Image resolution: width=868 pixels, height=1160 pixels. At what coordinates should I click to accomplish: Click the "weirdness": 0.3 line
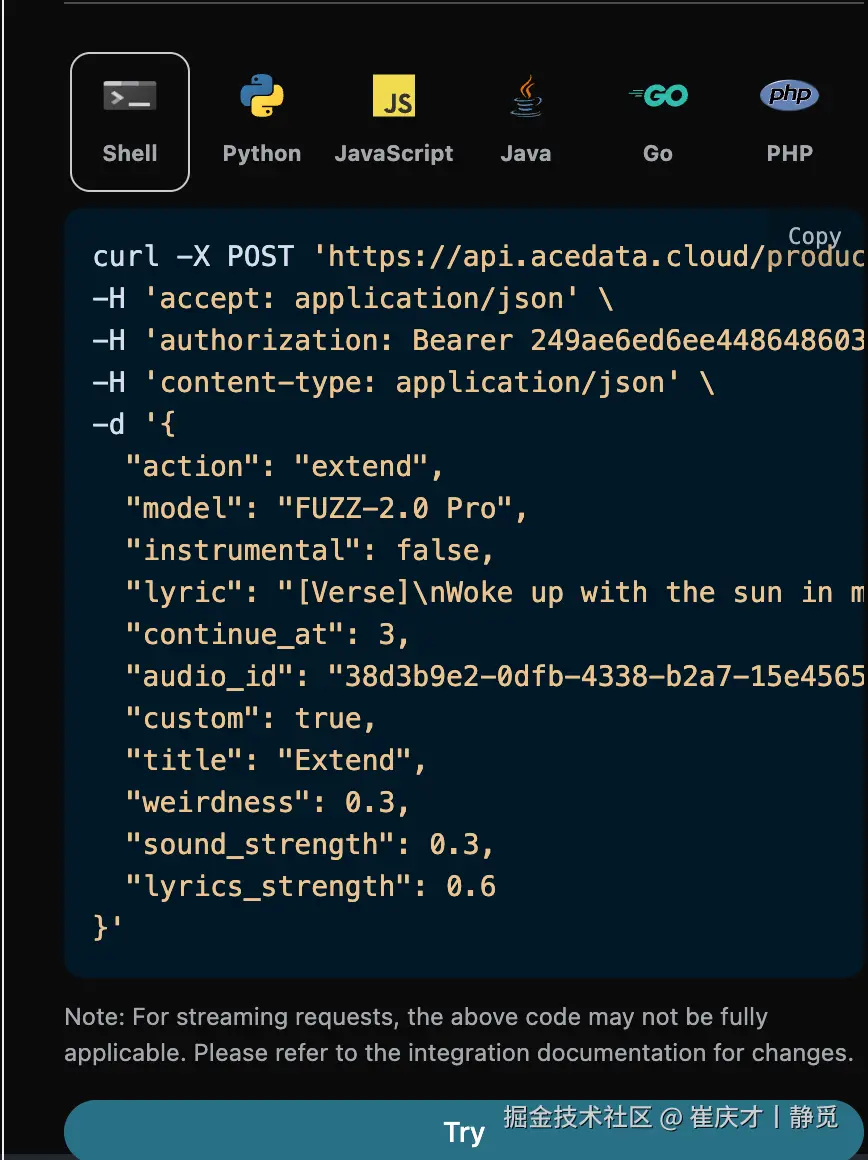pyautogui.click(x=268, y=802)
